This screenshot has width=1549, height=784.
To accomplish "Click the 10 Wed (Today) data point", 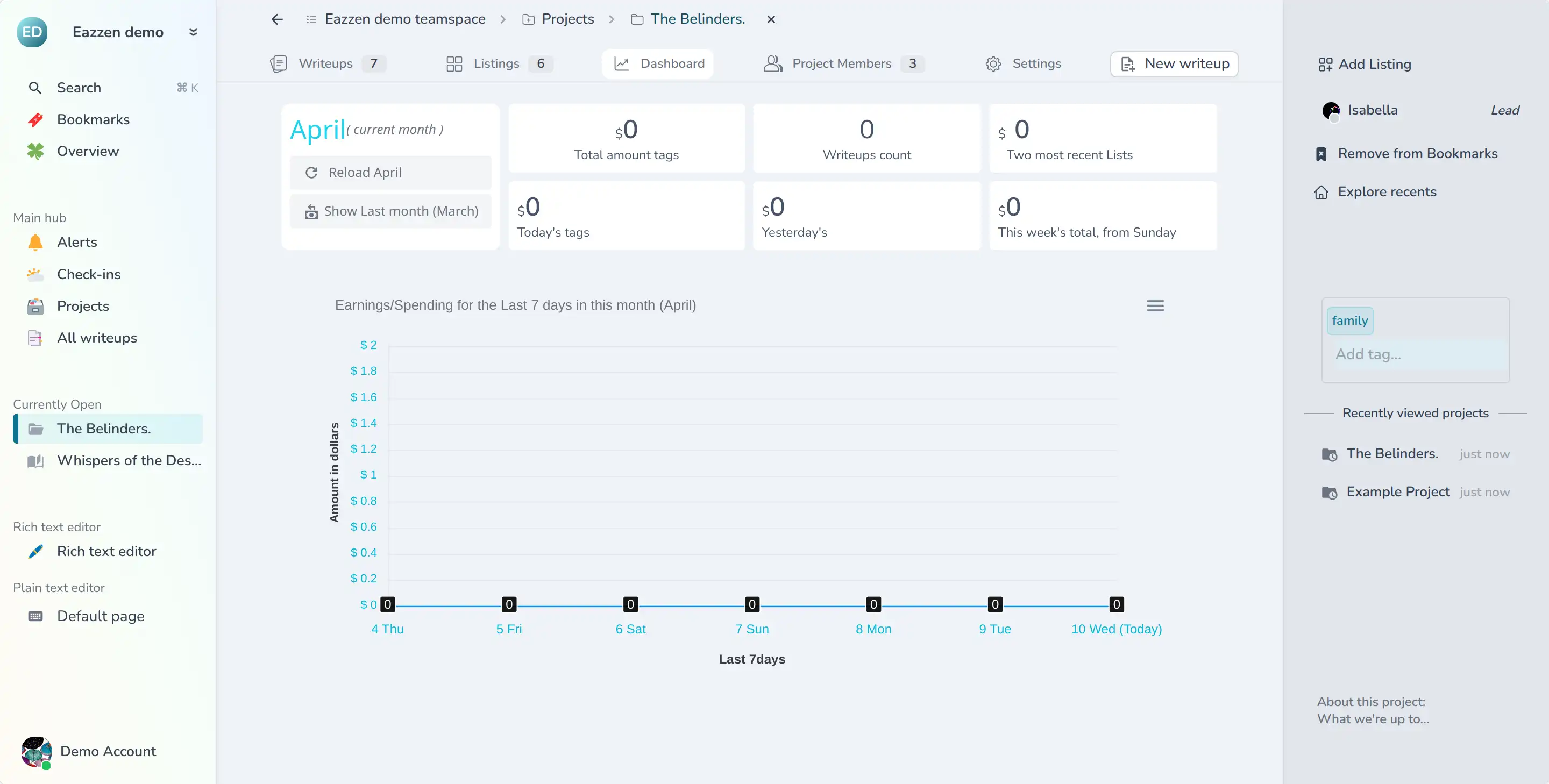I will [1116, 604].
